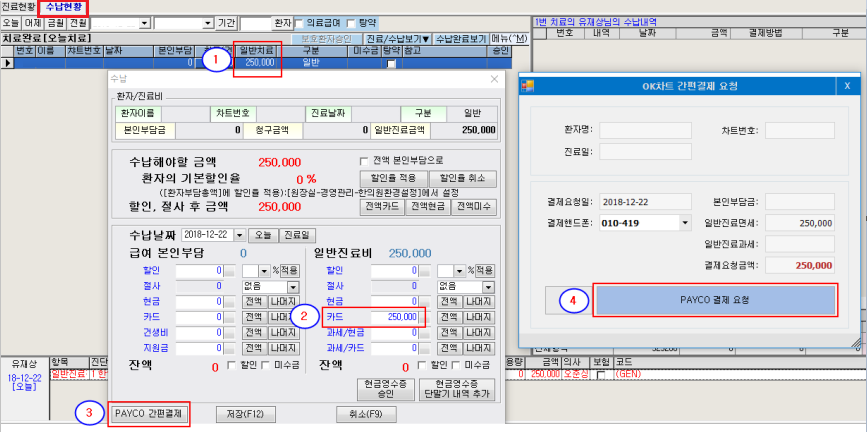
Task: Enable 전액 본인부담으로 checkbox
Action: click(364, 162)
